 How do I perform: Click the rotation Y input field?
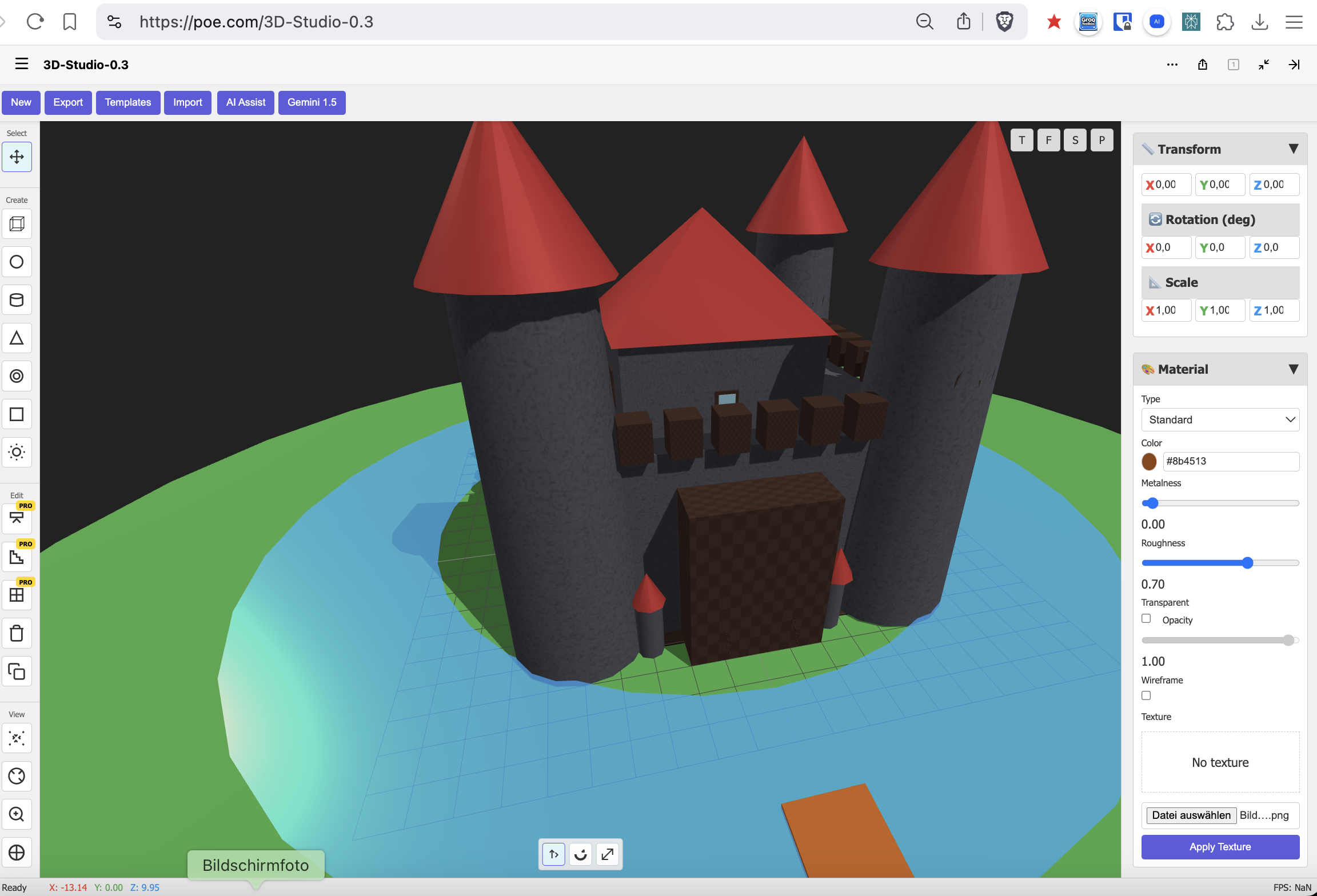coord(1220,247)
